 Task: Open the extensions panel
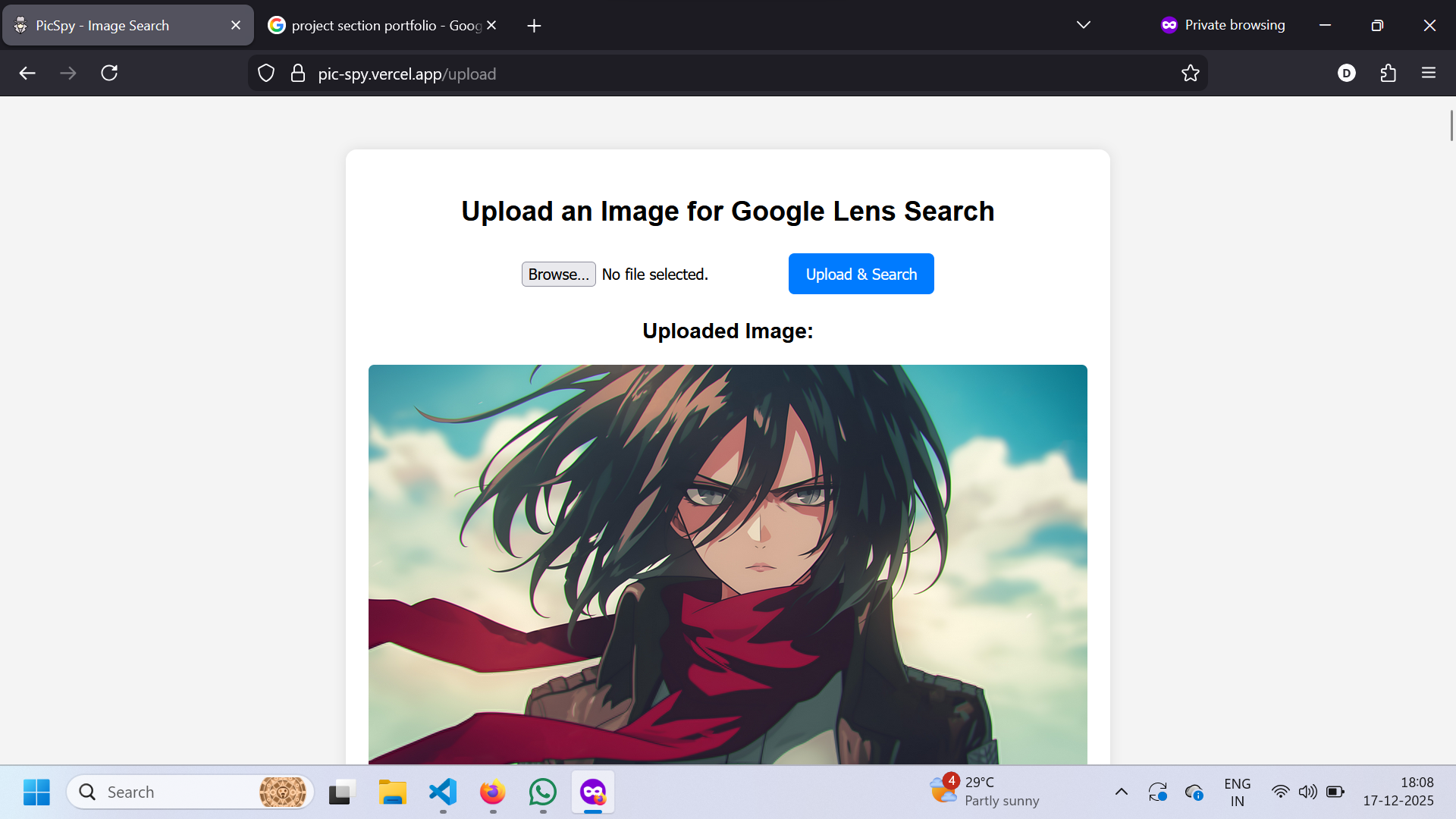click(x=1388, y=73)
